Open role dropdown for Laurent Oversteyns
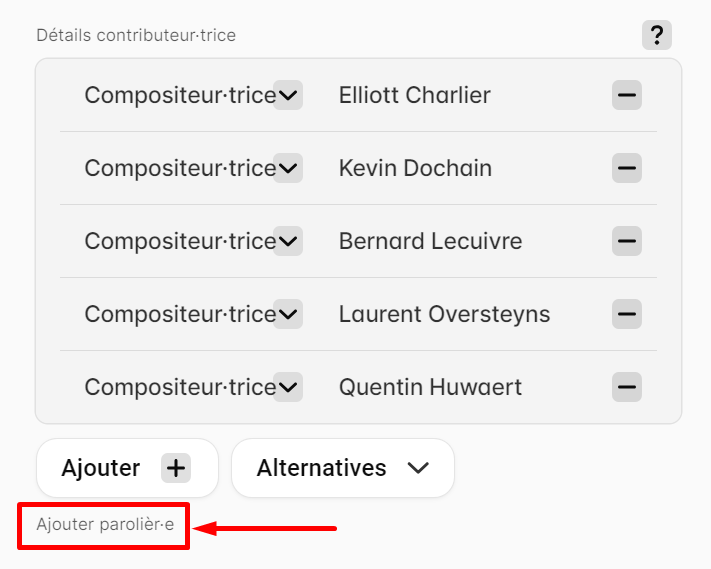711x569 pixels. click(288, 314)
